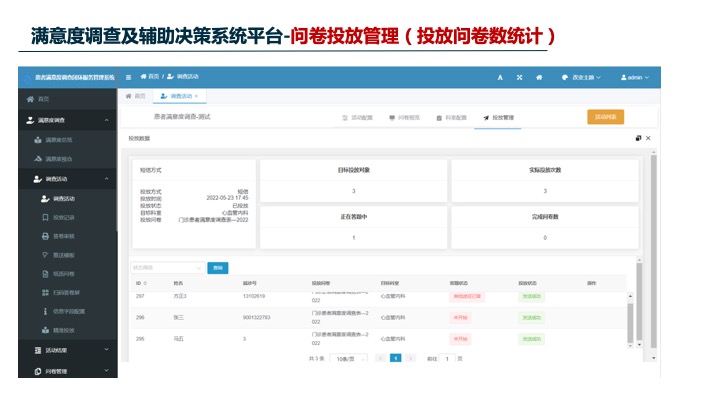Image resolution: width=720 pixels, height=405 pixels.
Task: Click the name cell 马五
Action: (179, 338)
